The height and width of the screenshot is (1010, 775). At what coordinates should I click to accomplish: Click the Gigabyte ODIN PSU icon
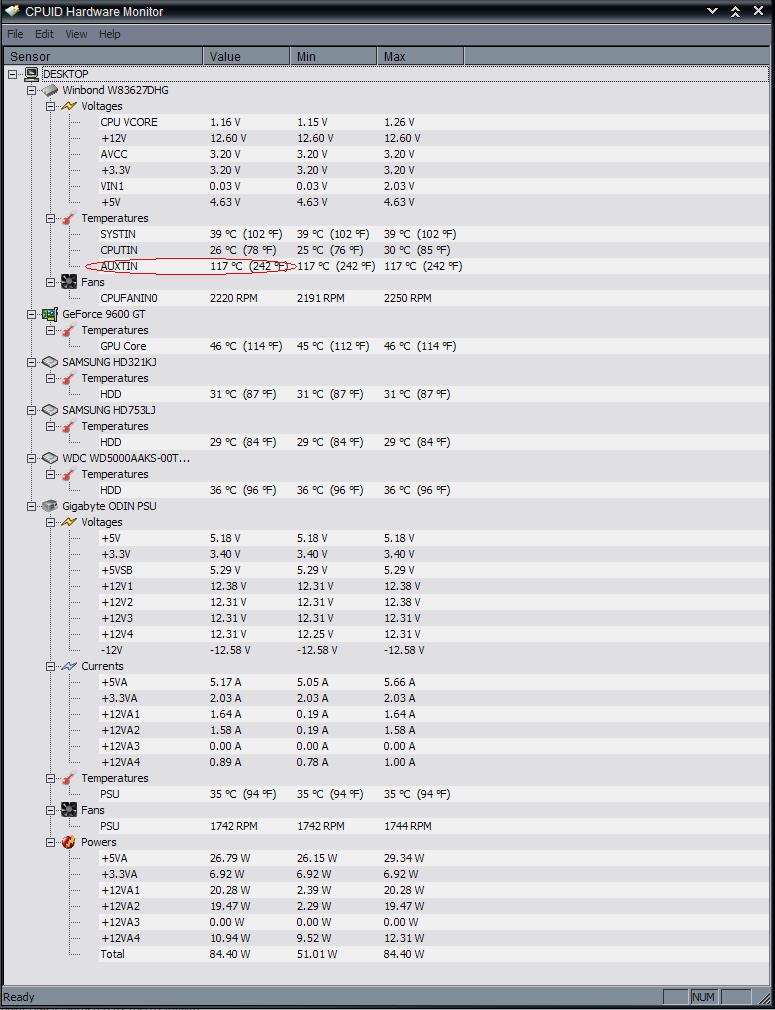(x=50, y=506)
